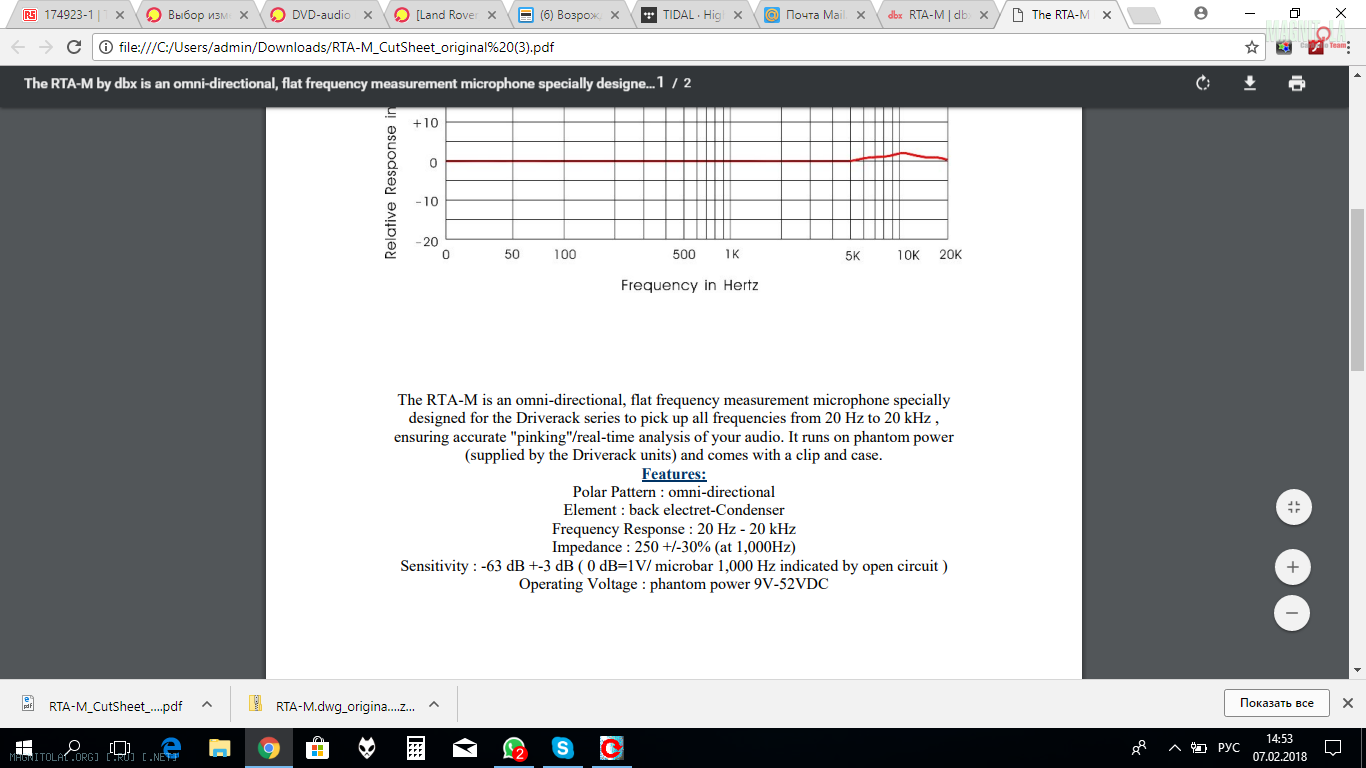Close the DVD-audio tab
The height and width of the screenshot is (768, 1366).
click(x=366, y=15)
